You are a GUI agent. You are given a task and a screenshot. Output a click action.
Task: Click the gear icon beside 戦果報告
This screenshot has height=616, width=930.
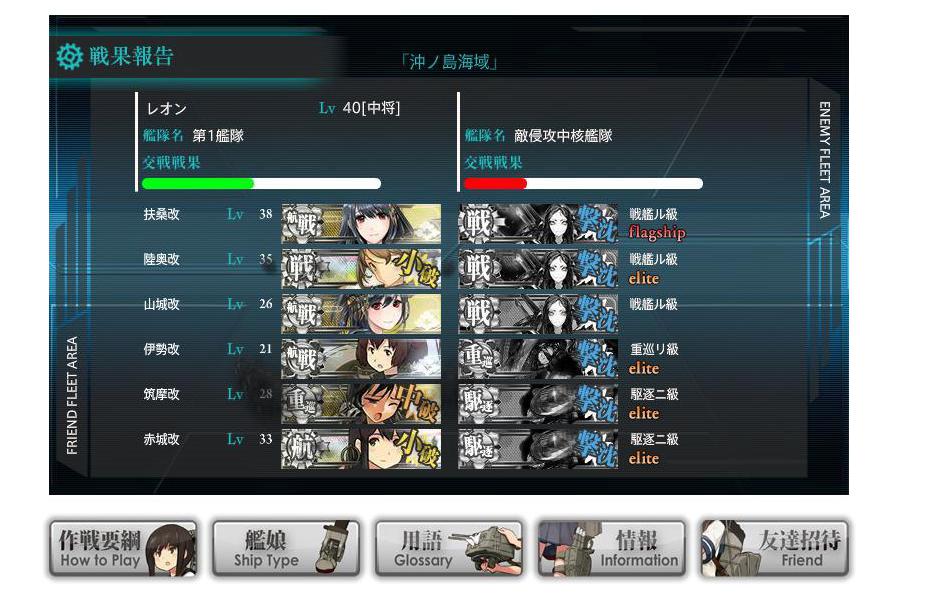point(69,56)
